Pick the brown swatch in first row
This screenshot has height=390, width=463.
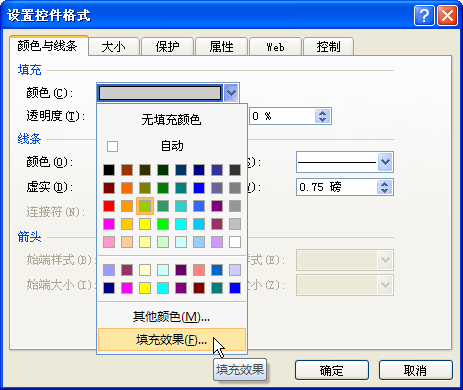click(x=127, y=170)
